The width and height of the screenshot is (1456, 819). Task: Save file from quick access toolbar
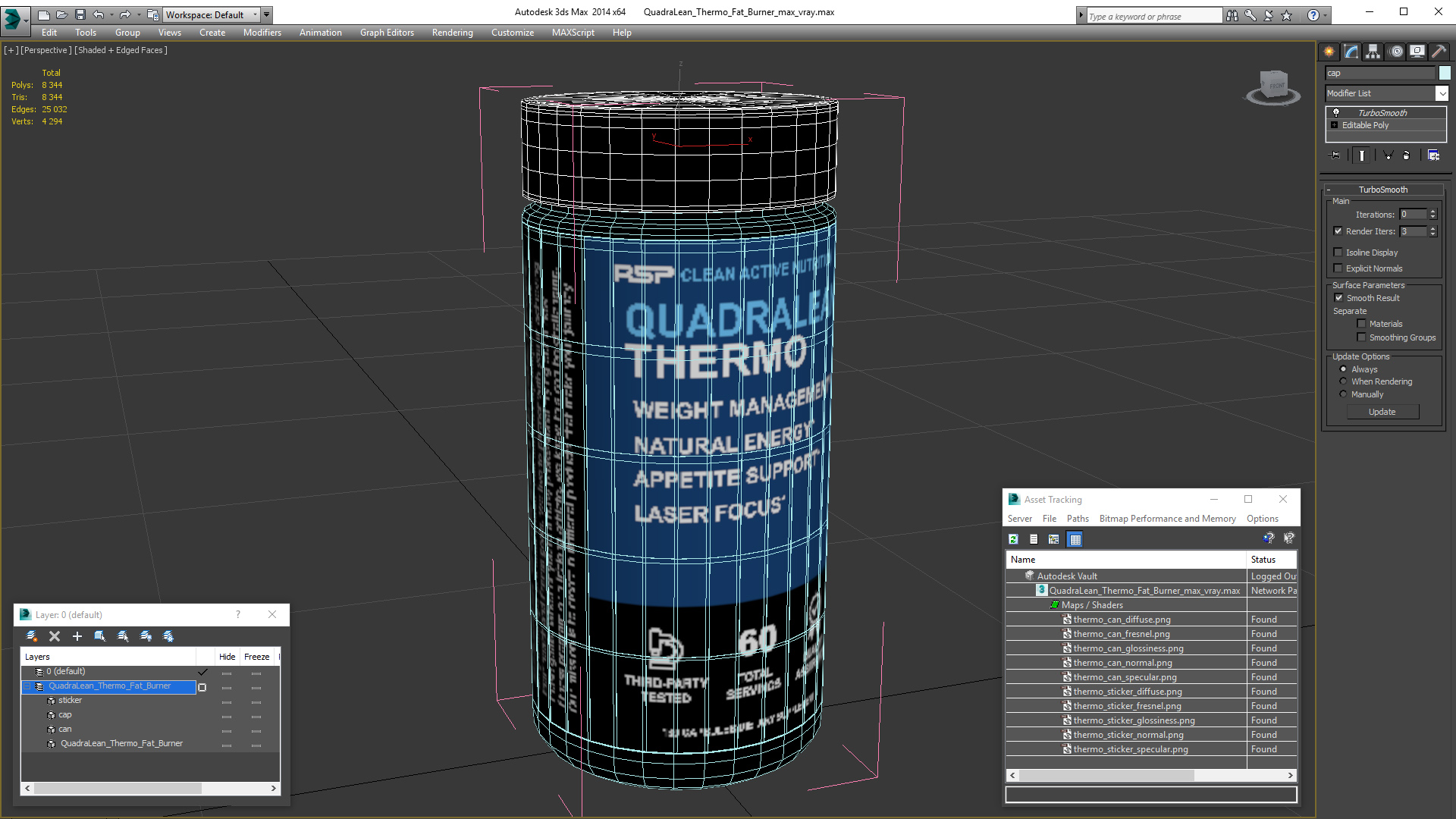[x=80, y=14]
